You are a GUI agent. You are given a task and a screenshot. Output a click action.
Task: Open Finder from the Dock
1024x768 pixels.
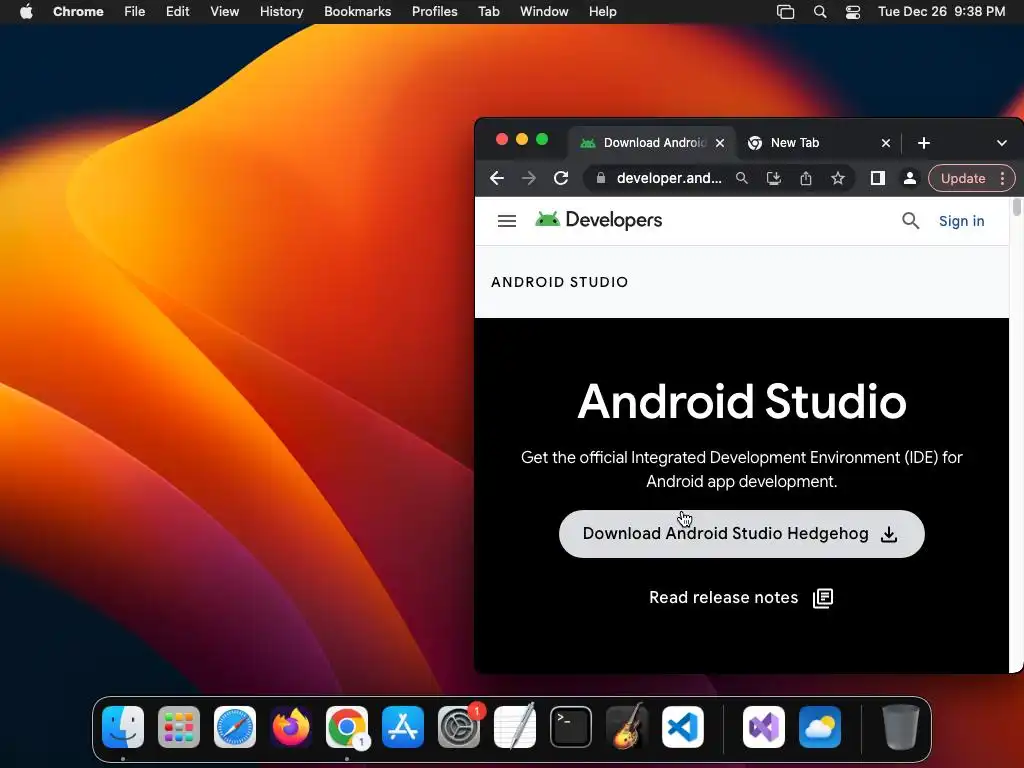(123, 727)
